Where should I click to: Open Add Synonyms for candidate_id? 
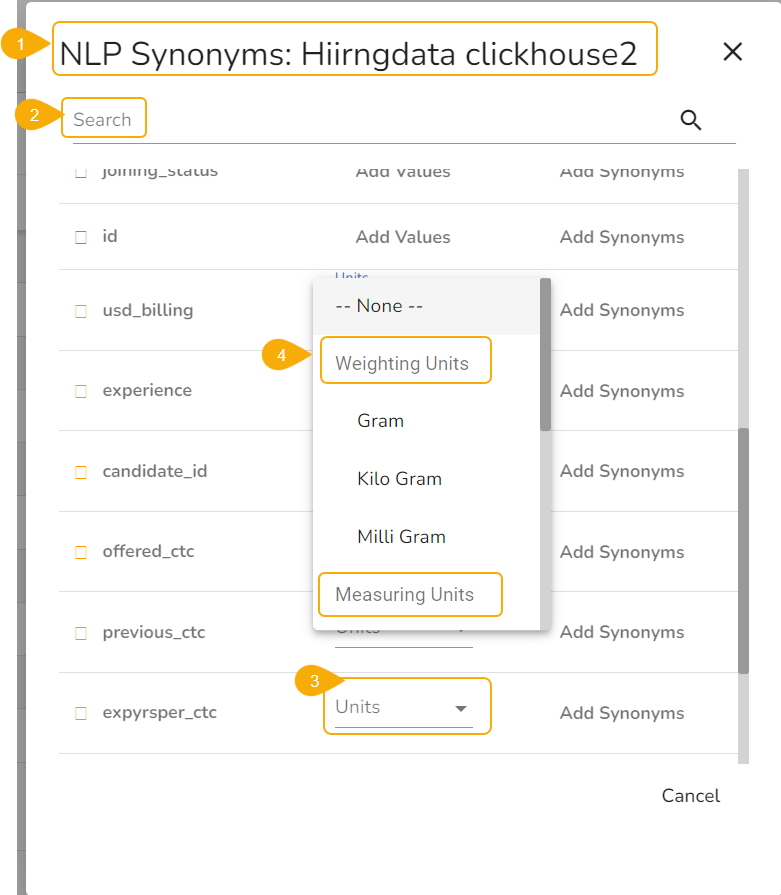point(622,471)
